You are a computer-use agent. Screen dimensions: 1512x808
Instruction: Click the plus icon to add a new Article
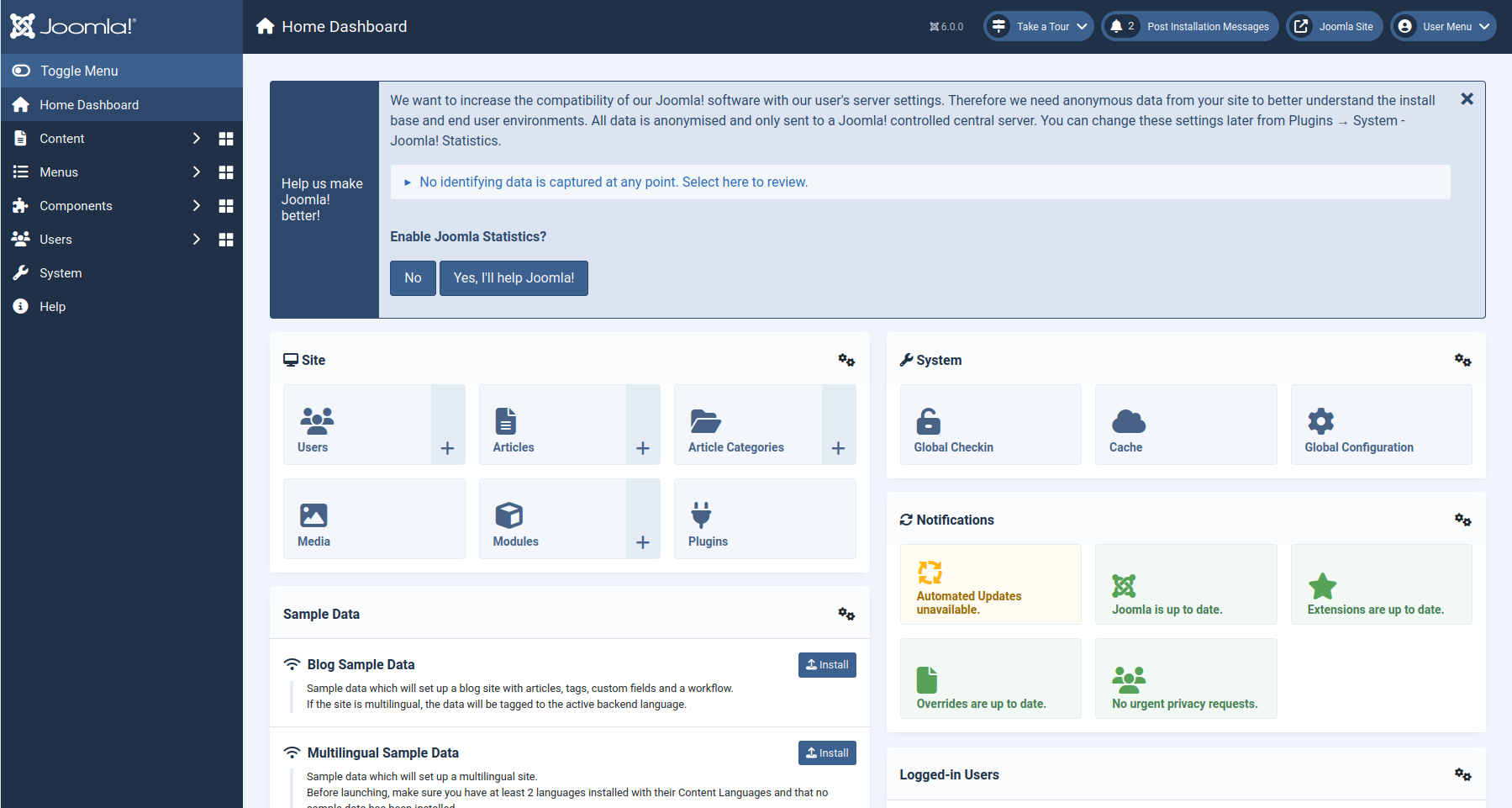[643, 448]
